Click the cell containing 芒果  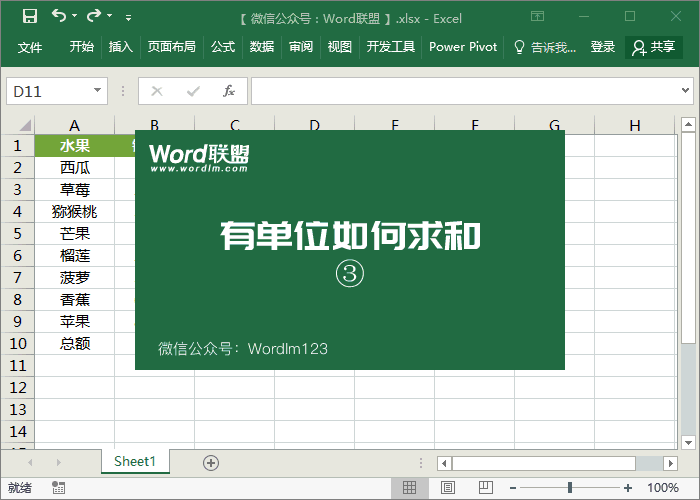pos(75,233)
